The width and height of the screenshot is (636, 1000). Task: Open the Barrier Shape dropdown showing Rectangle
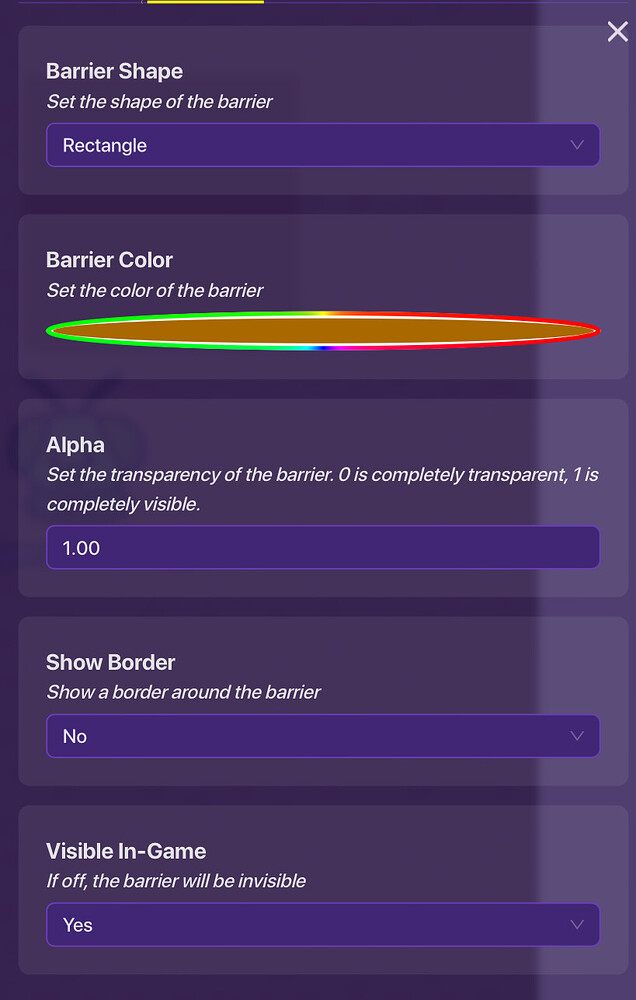[x=322, y=145]
